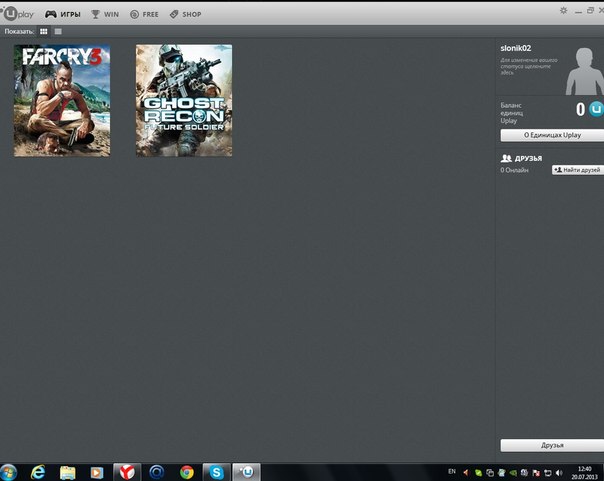
Task: Open File Explorer from taskbar
Action: pos(67,473)
